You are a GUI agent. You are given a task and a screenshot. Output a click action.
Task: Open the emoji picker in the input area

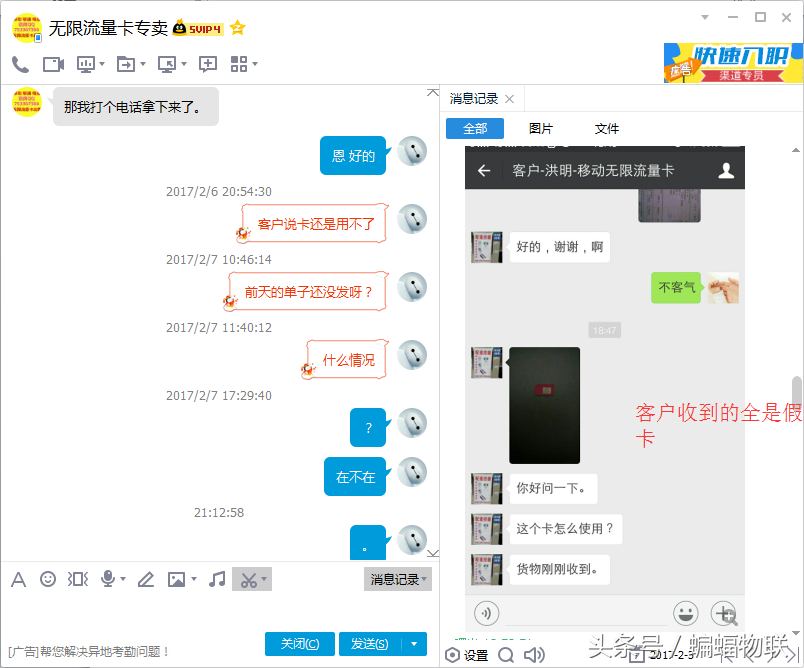(47, 579)
